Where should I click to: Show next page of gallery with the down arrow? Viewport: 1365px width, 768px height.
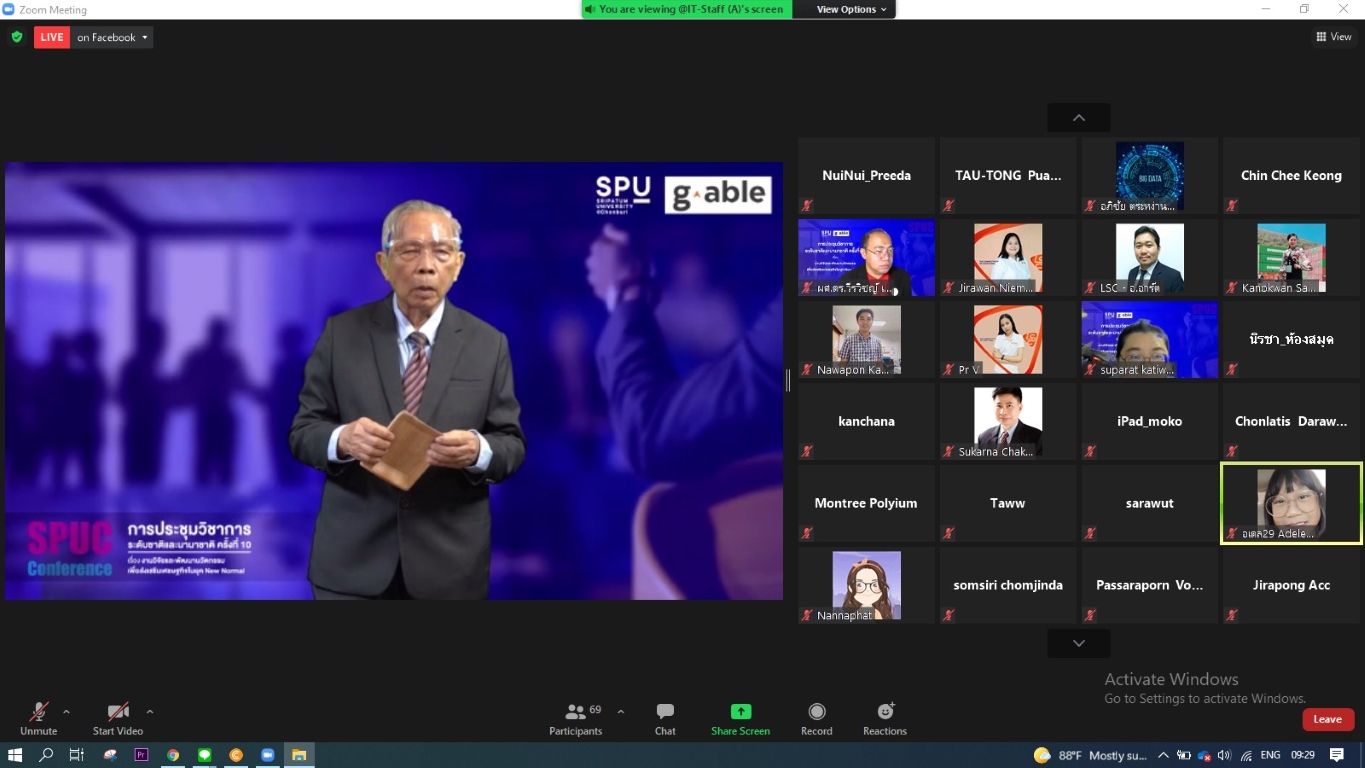(x=1079, y=643)
